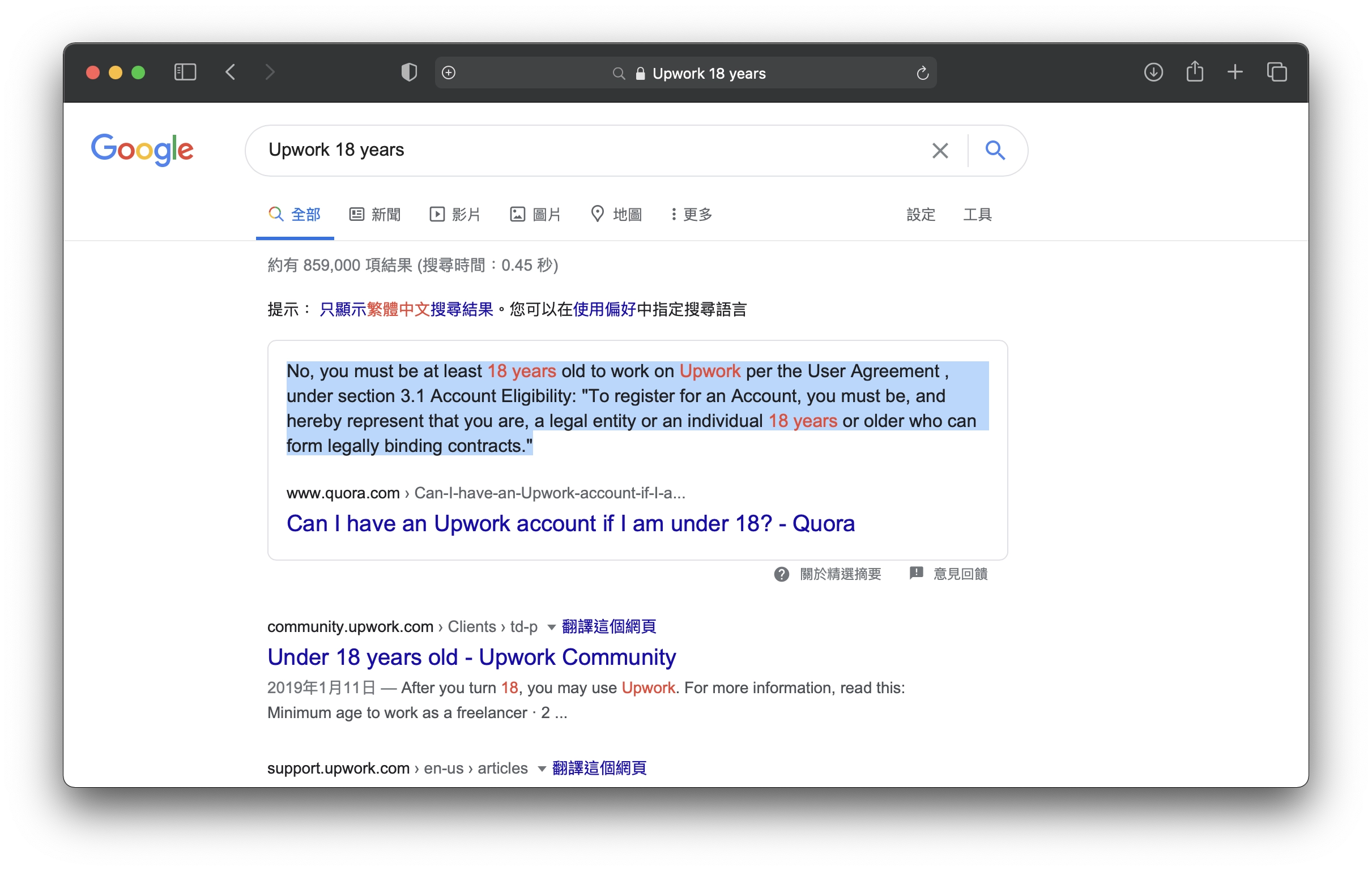Expand dropdown arrow after community.upwork.com breadcrumb

pos(551,627)
